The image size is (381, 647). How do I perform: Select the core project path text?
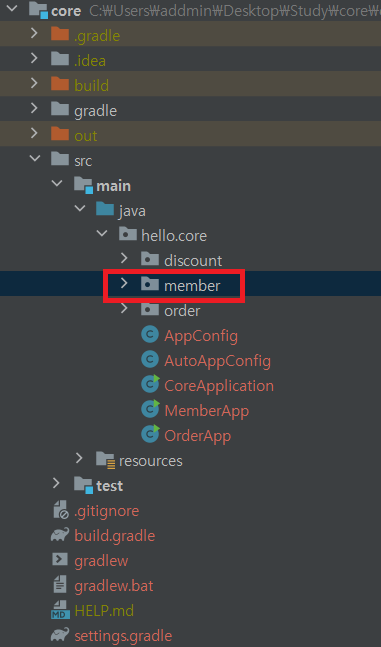(235, 12)
